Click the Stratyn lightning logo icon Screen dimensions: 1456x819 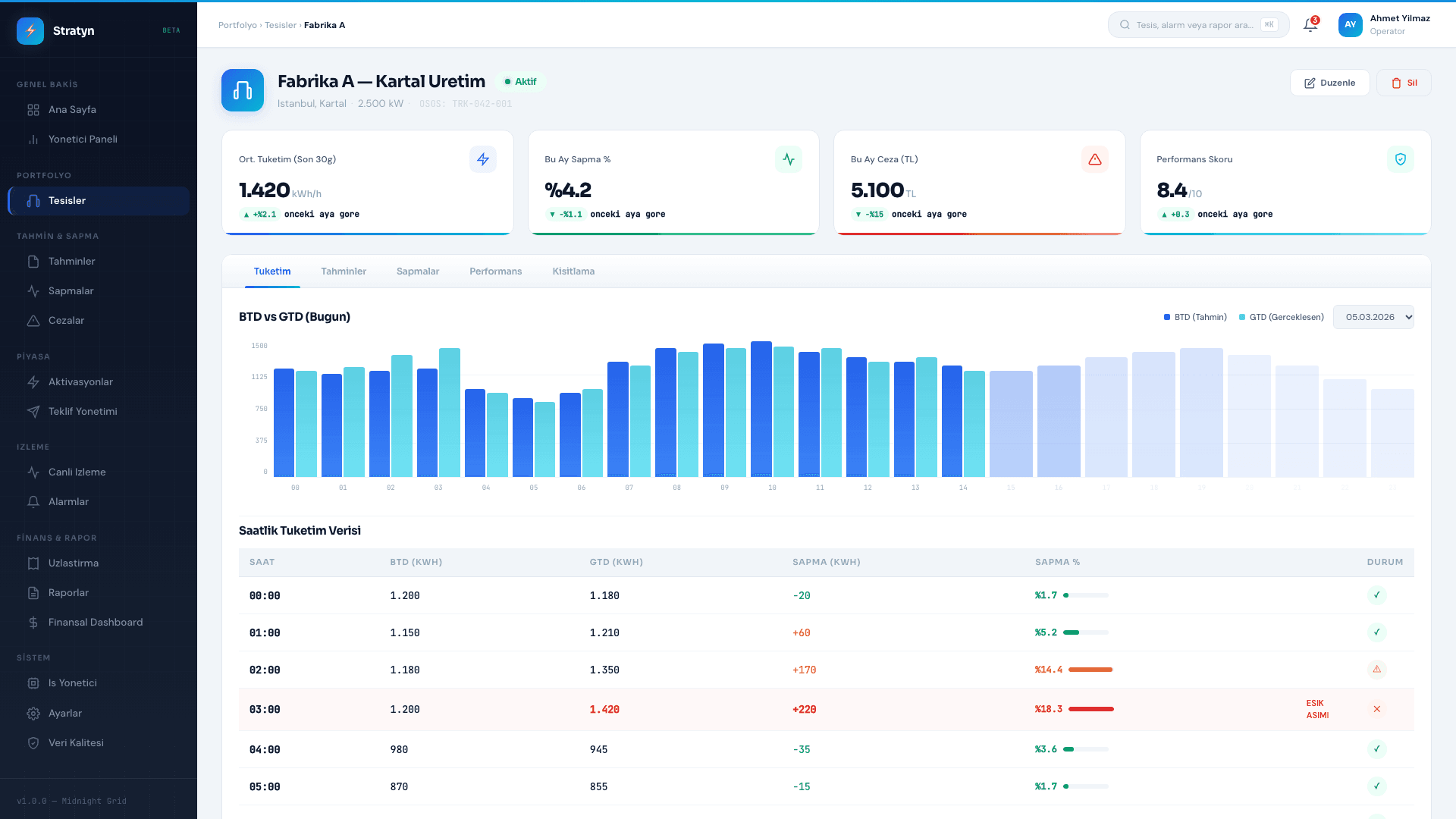(x=30, y=31)
